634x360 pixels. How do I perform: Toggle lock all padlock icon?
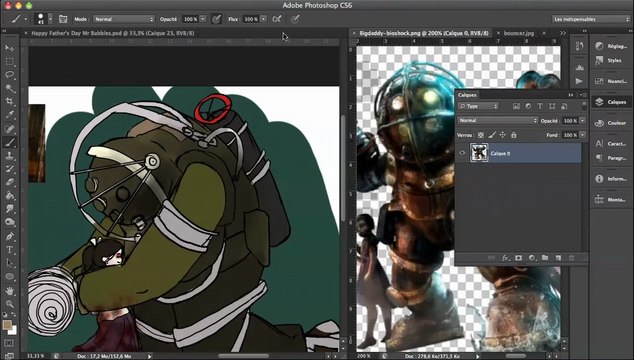514,135
